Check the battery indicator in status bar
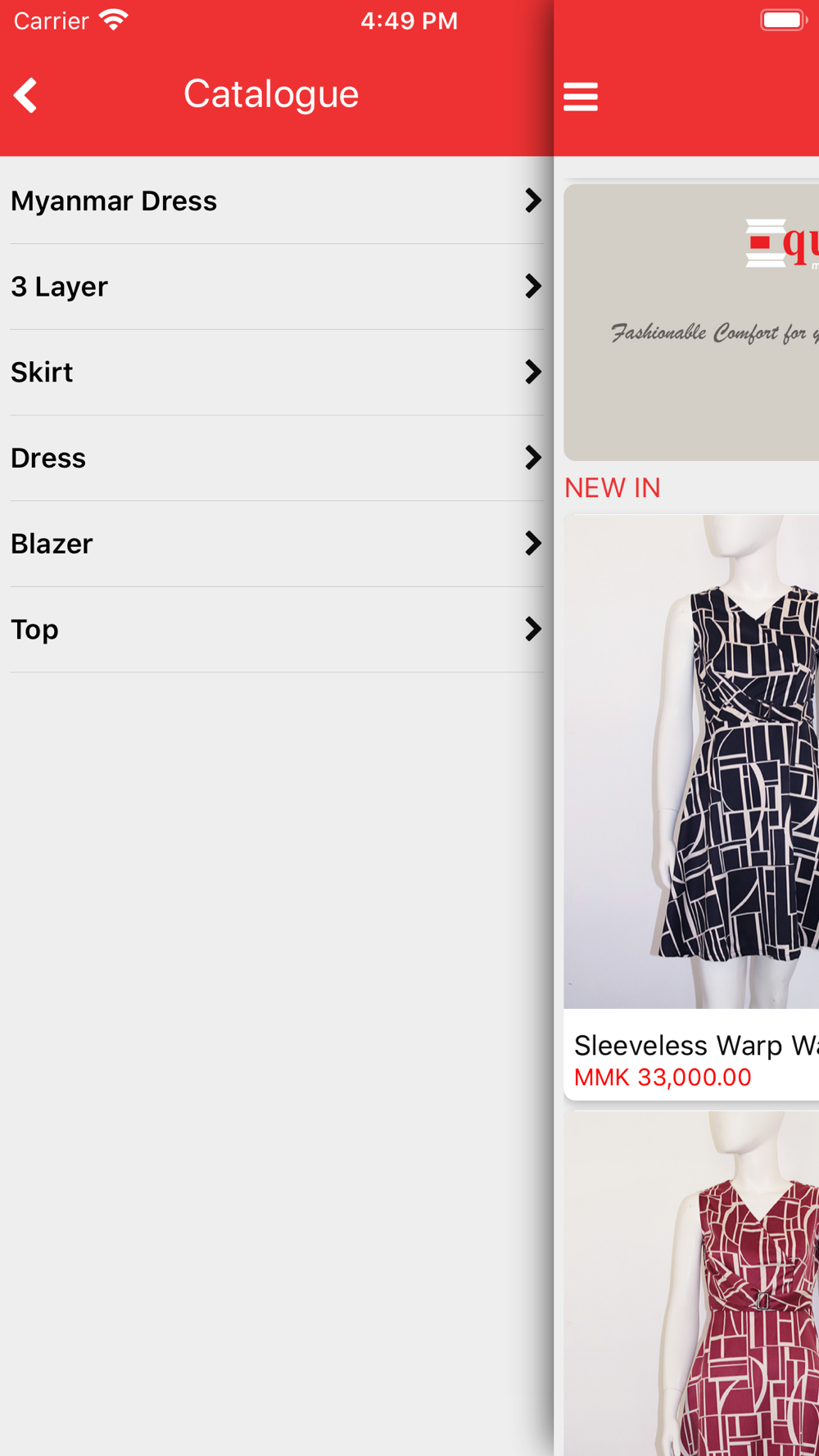The width and height of the screenshot is (819, 1456). pyautogui.click(x=783, y=20)
